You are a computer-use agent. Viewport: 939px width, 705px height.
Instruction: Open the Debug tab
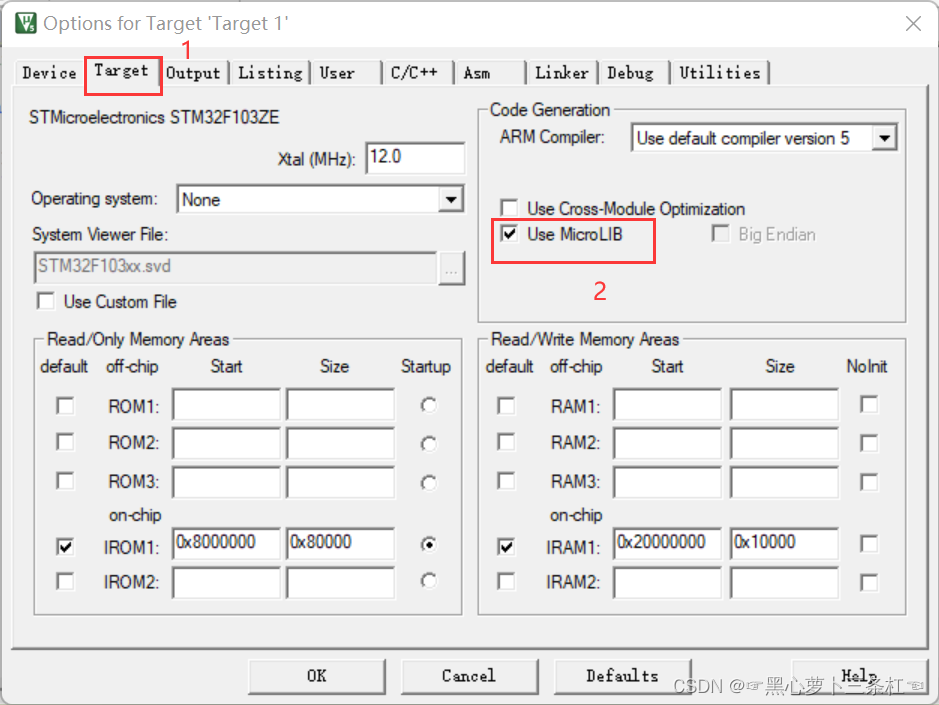point(632,72)
